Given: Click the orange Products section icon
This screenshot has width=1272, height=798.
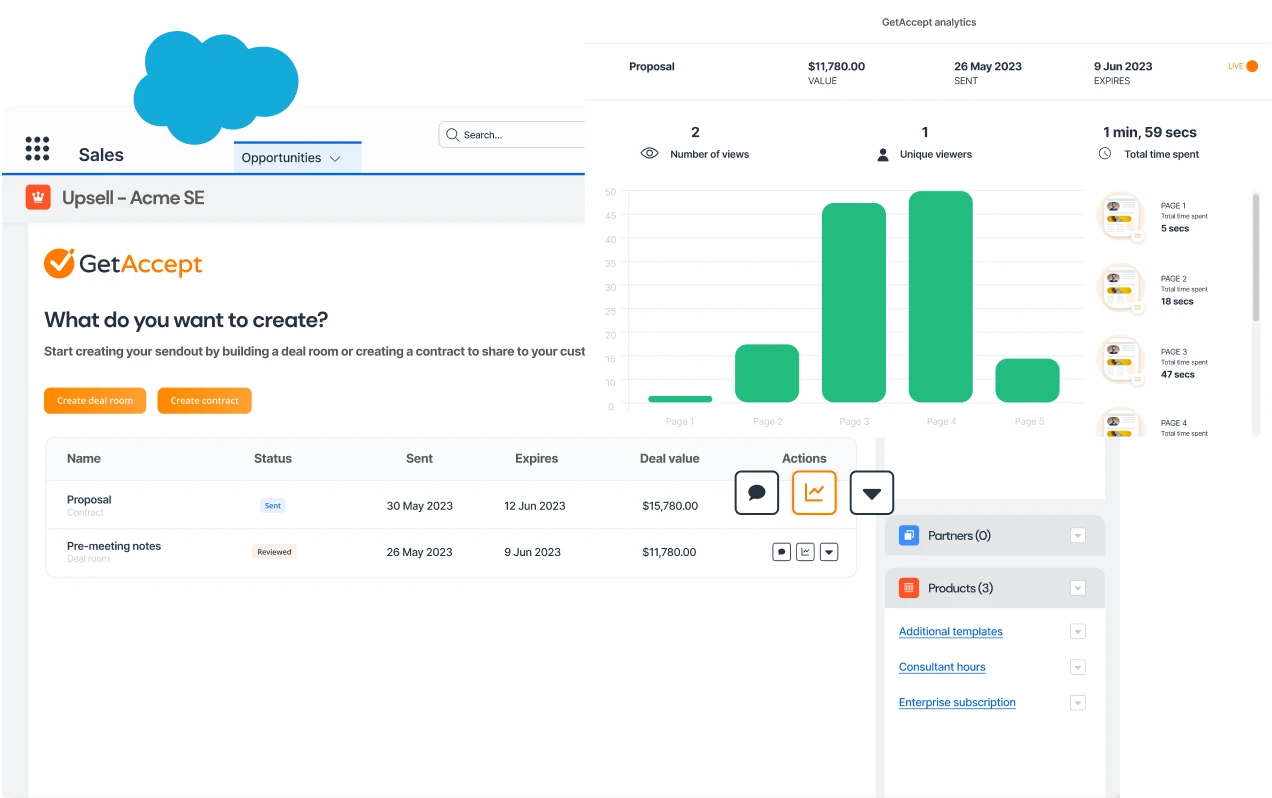Looking at the screenshot, I should click(x=909, y=588).
